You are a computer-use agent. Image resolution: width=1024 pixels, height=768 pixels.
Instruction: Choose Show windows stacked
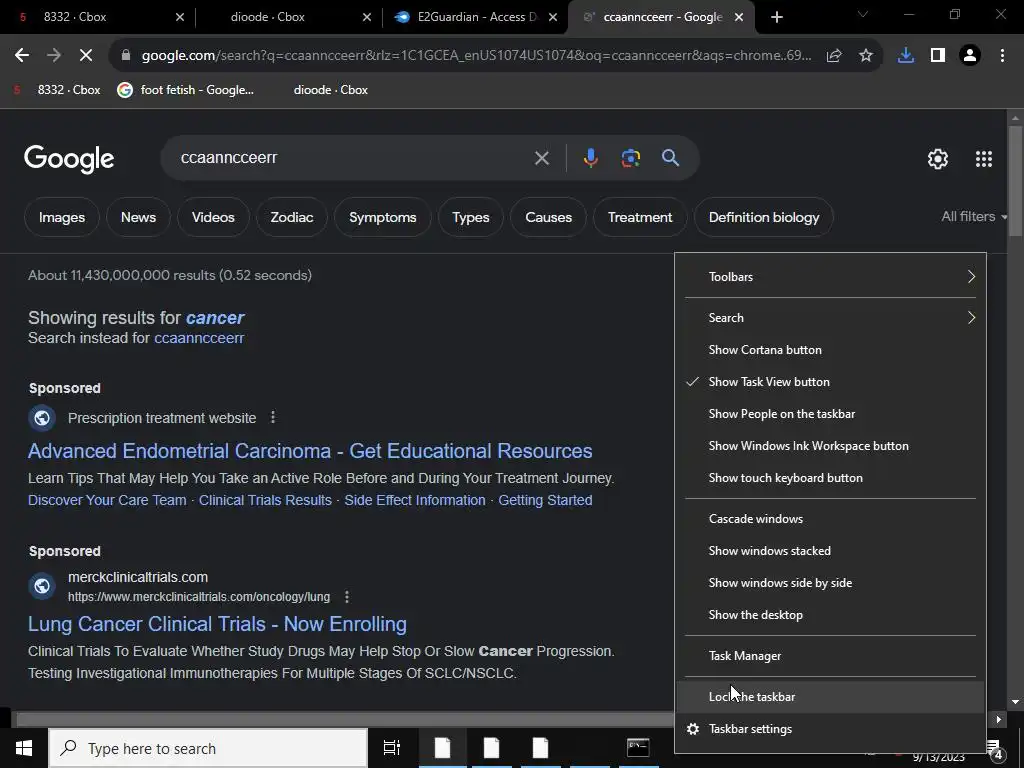(830, 551)
